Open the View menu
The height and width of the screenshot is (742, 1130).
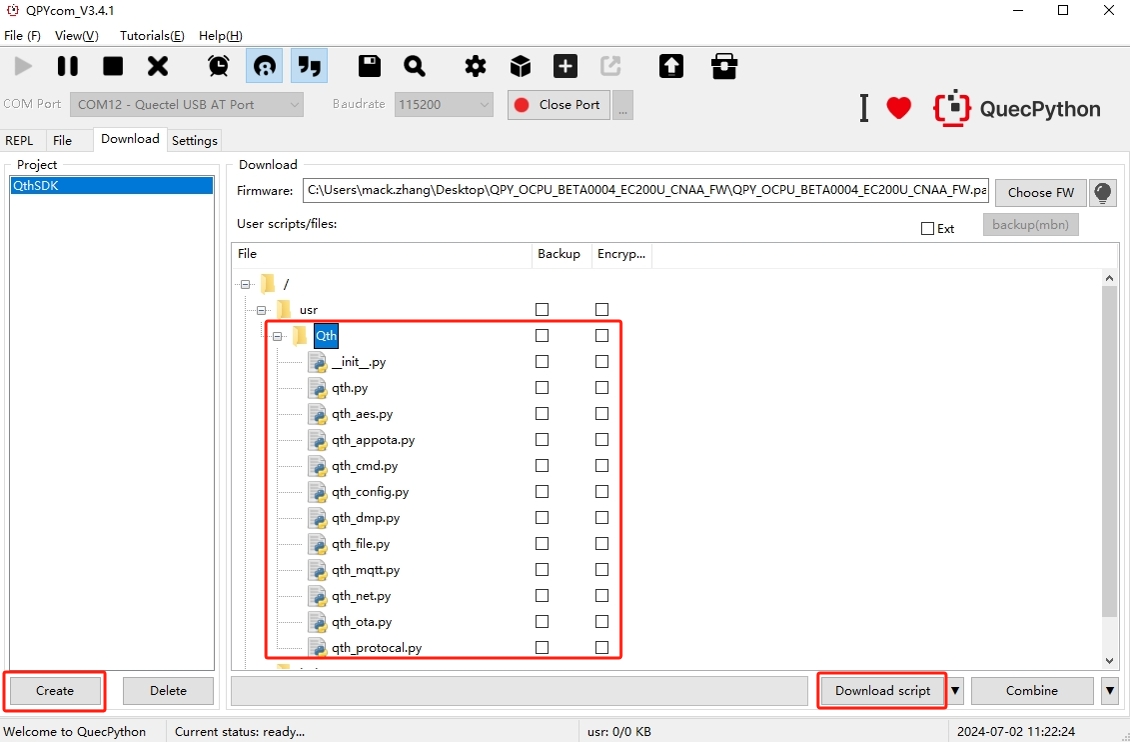[76, 35]
